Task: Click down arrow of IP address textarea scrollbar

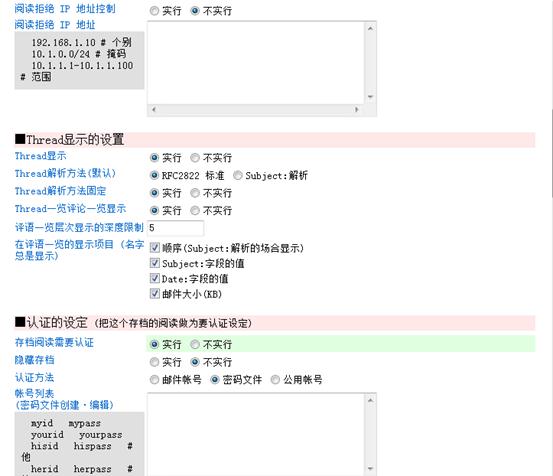Action: point(370,97)
